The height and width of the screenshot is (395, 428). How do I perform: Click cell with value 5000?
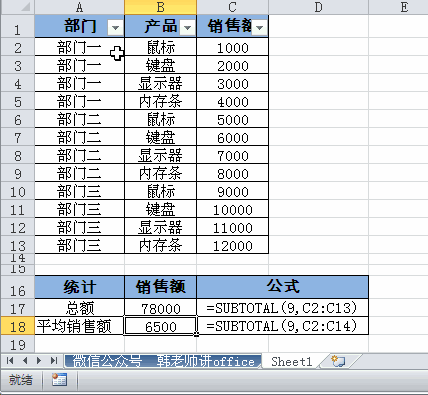233,119
